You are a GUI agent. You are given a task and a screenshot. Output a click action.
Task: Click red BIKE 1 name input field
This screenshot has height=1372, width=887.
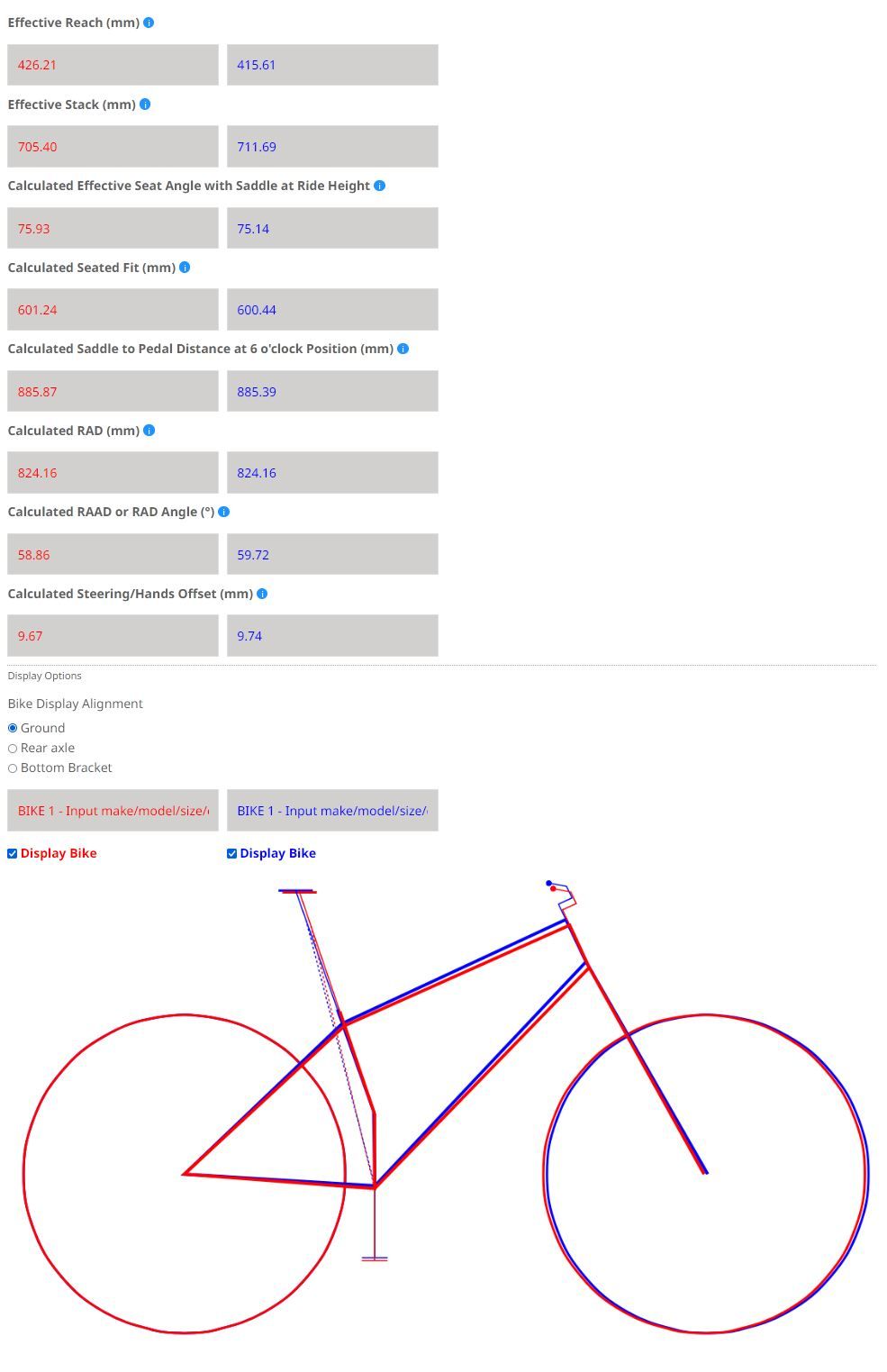click(x=113, y=811)
